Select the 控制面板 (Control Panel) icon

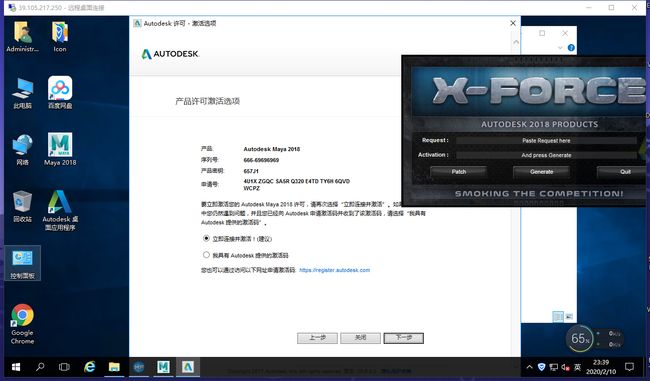click(22, 263)
